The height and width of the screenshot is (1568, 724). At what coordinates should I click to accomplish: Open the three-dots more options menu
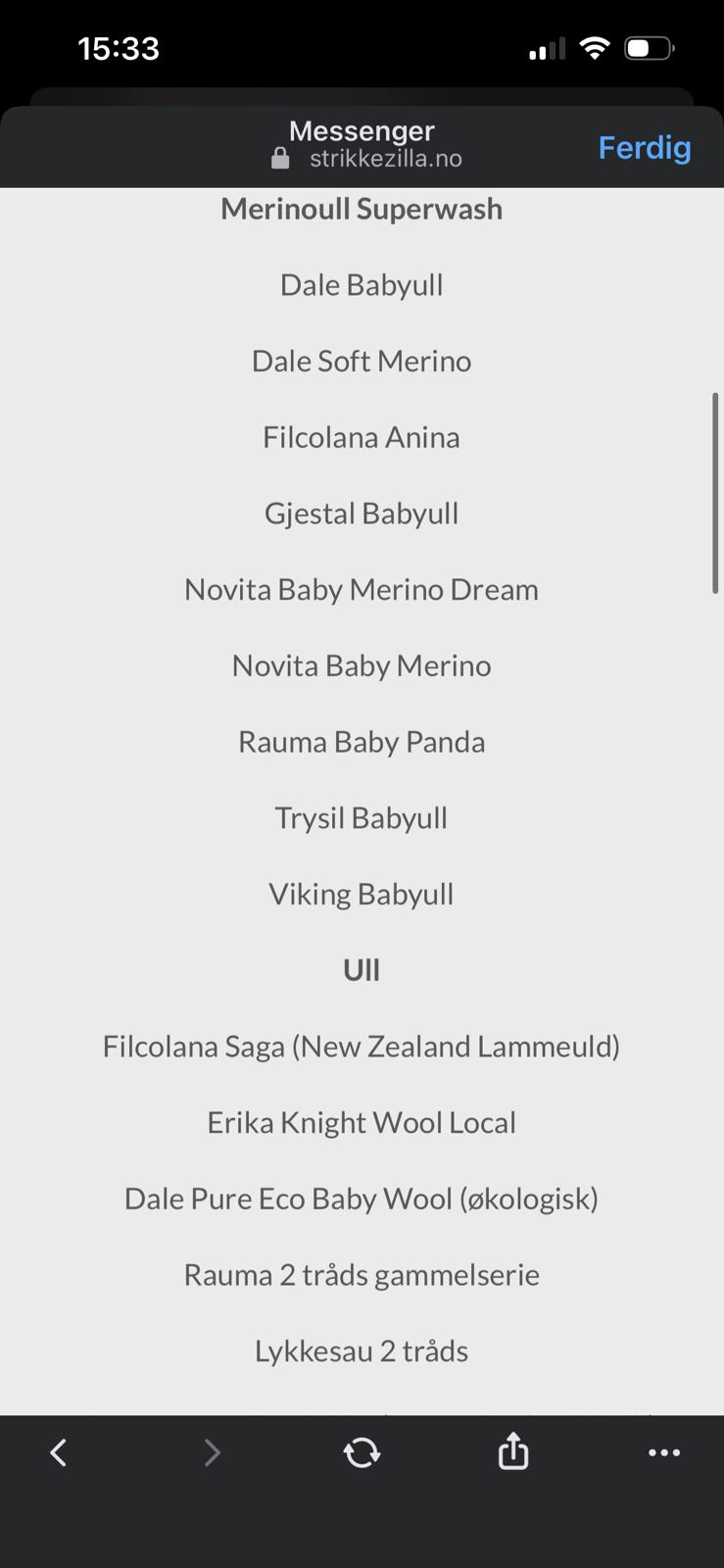664,1452
